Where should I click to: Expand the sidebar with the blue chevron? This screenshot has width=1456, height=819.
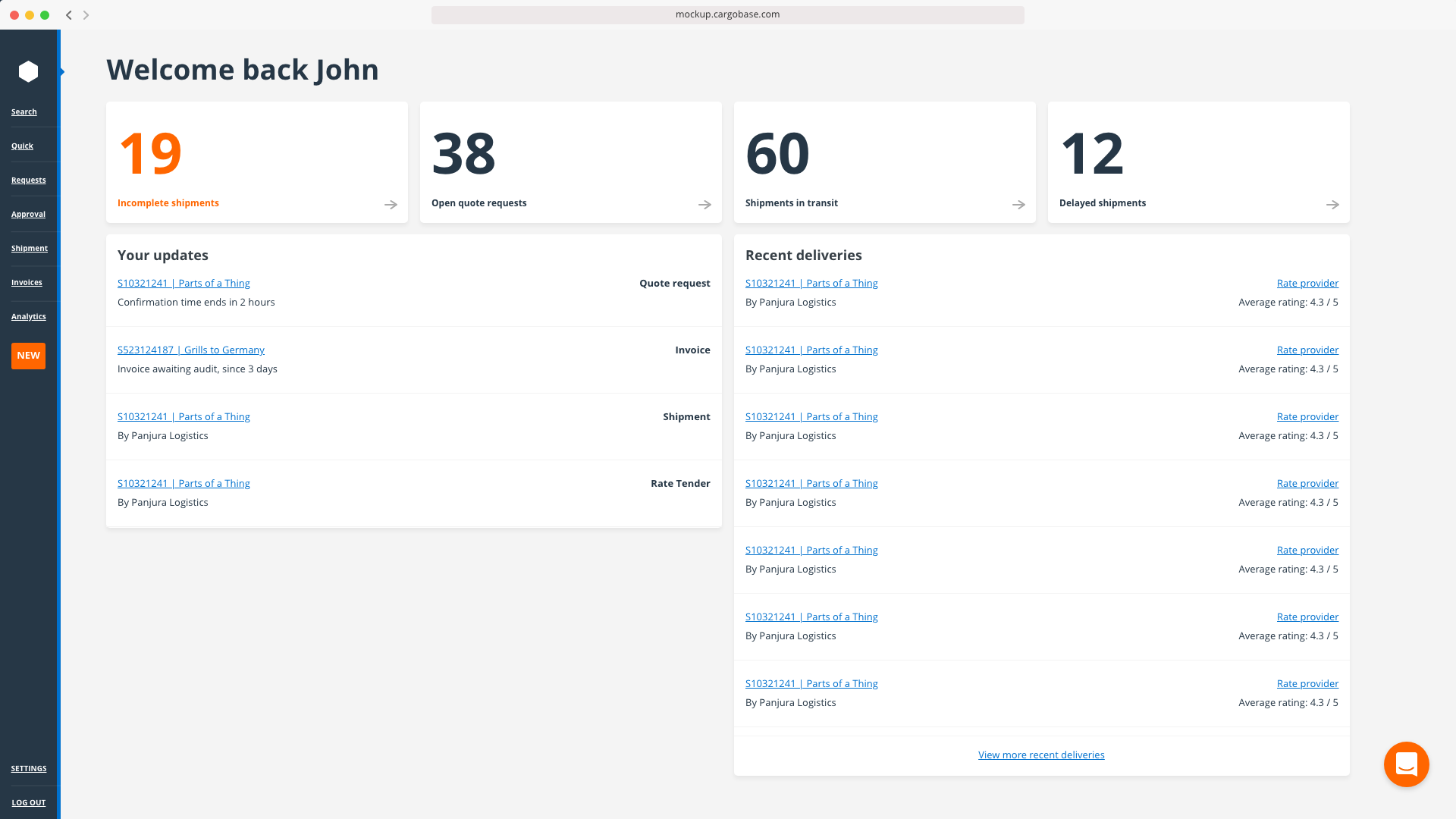[61, 71]
